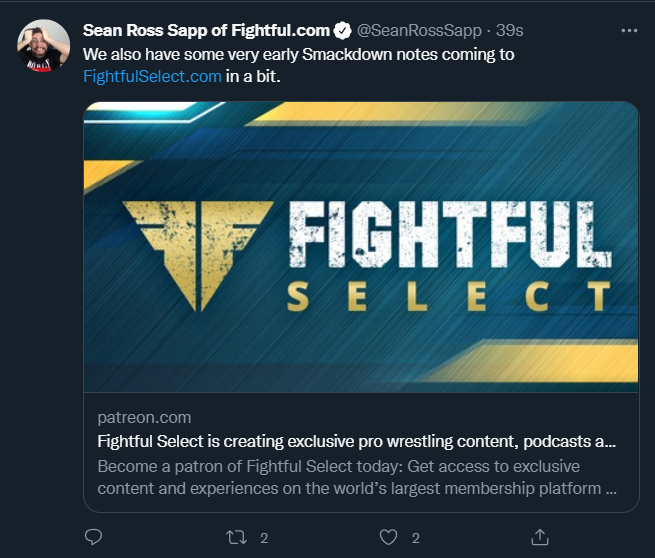Click the reply speech bubble icon
The image size is (655, 558).
click(x=93, y=537)
